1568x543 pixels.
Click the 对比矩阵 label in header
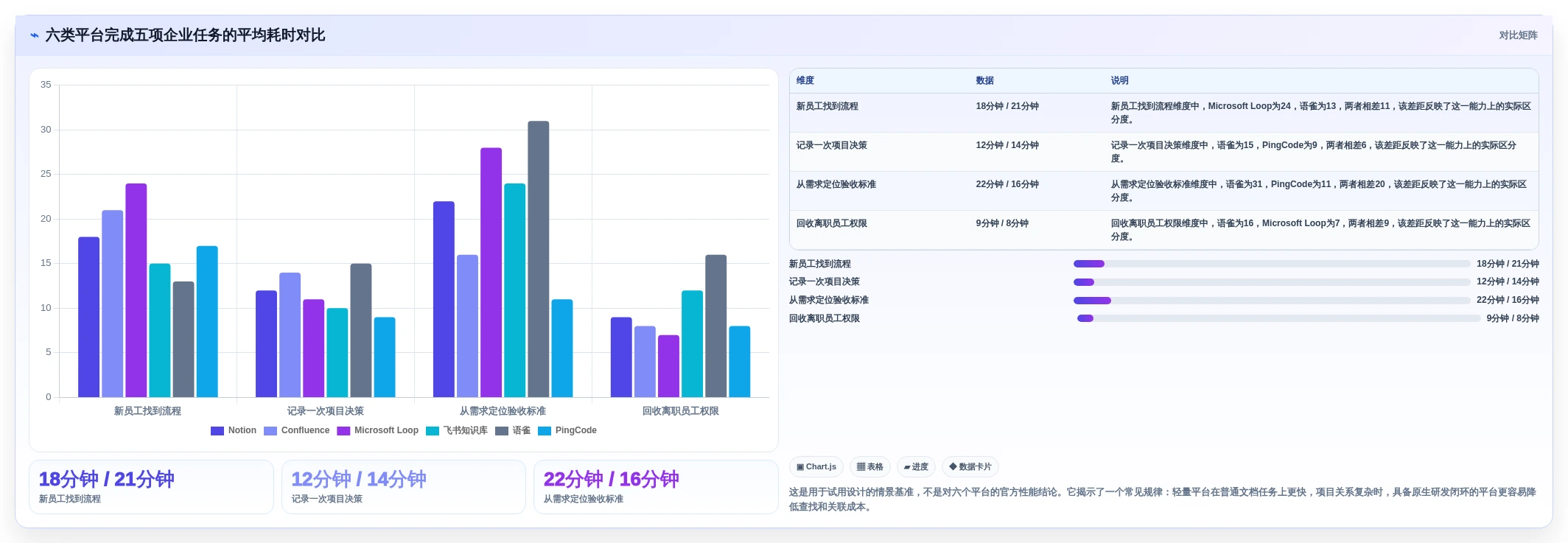point(1518,35)
